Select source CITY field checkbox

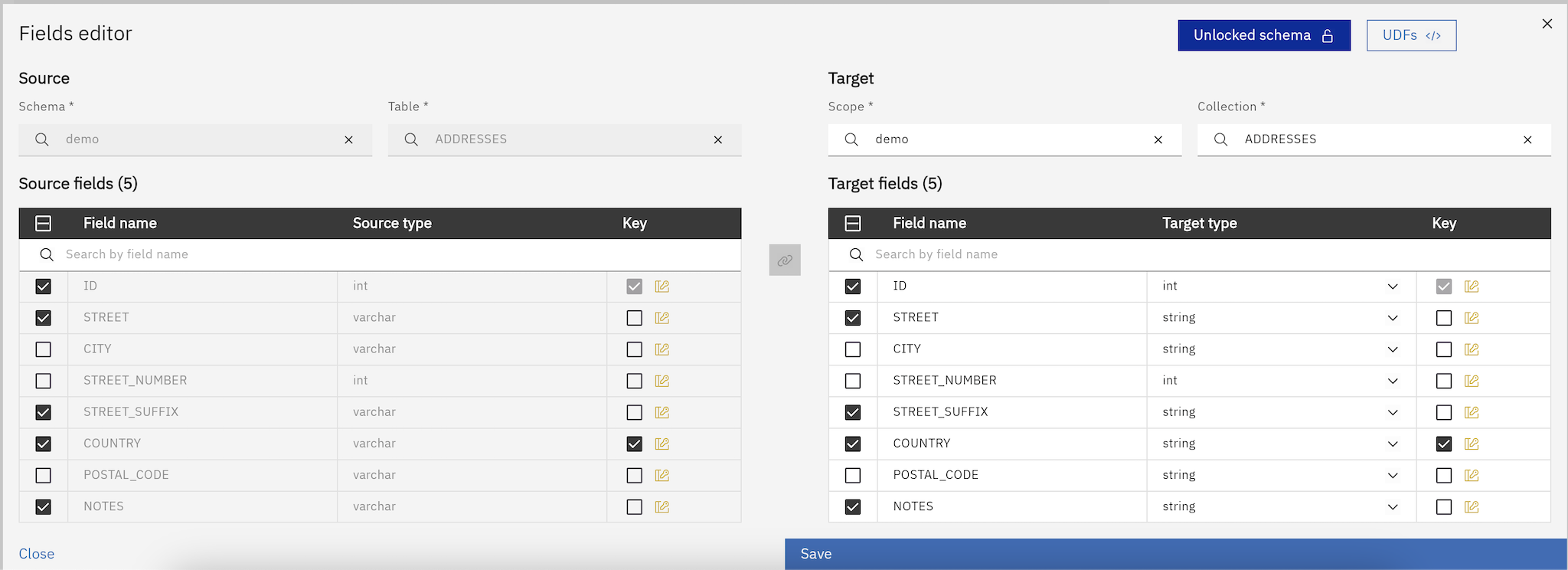click(x=44, y=349)
